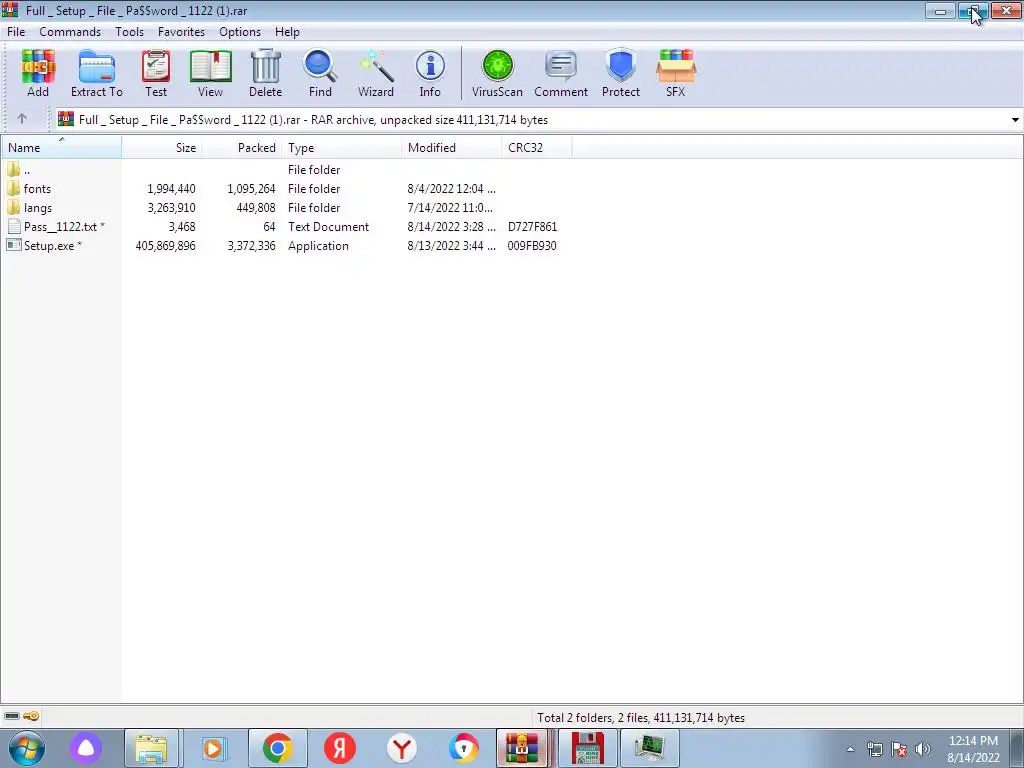Click packed value 1,095,264

[251, 189]
